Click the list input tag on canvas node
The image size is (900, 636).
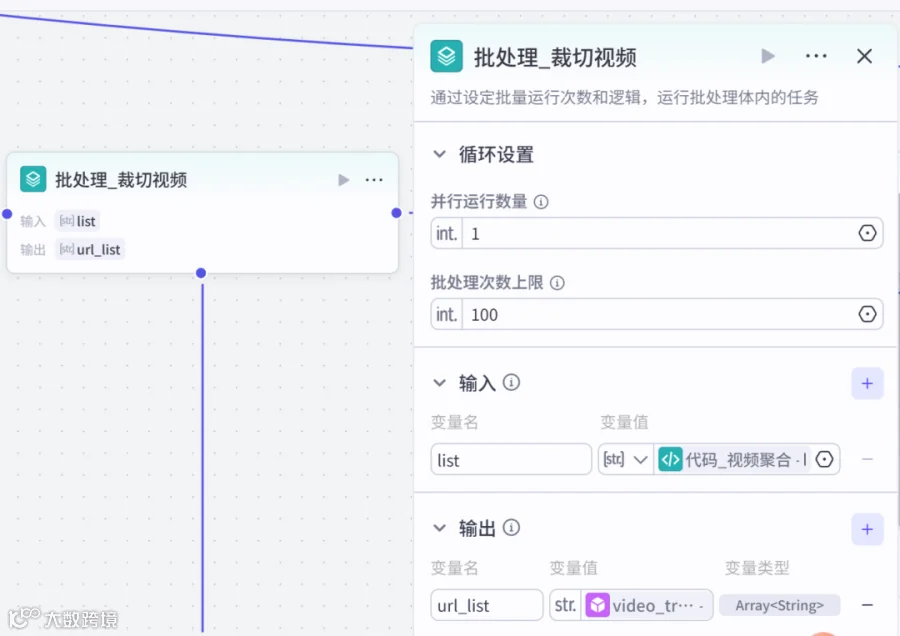point(77,221)
